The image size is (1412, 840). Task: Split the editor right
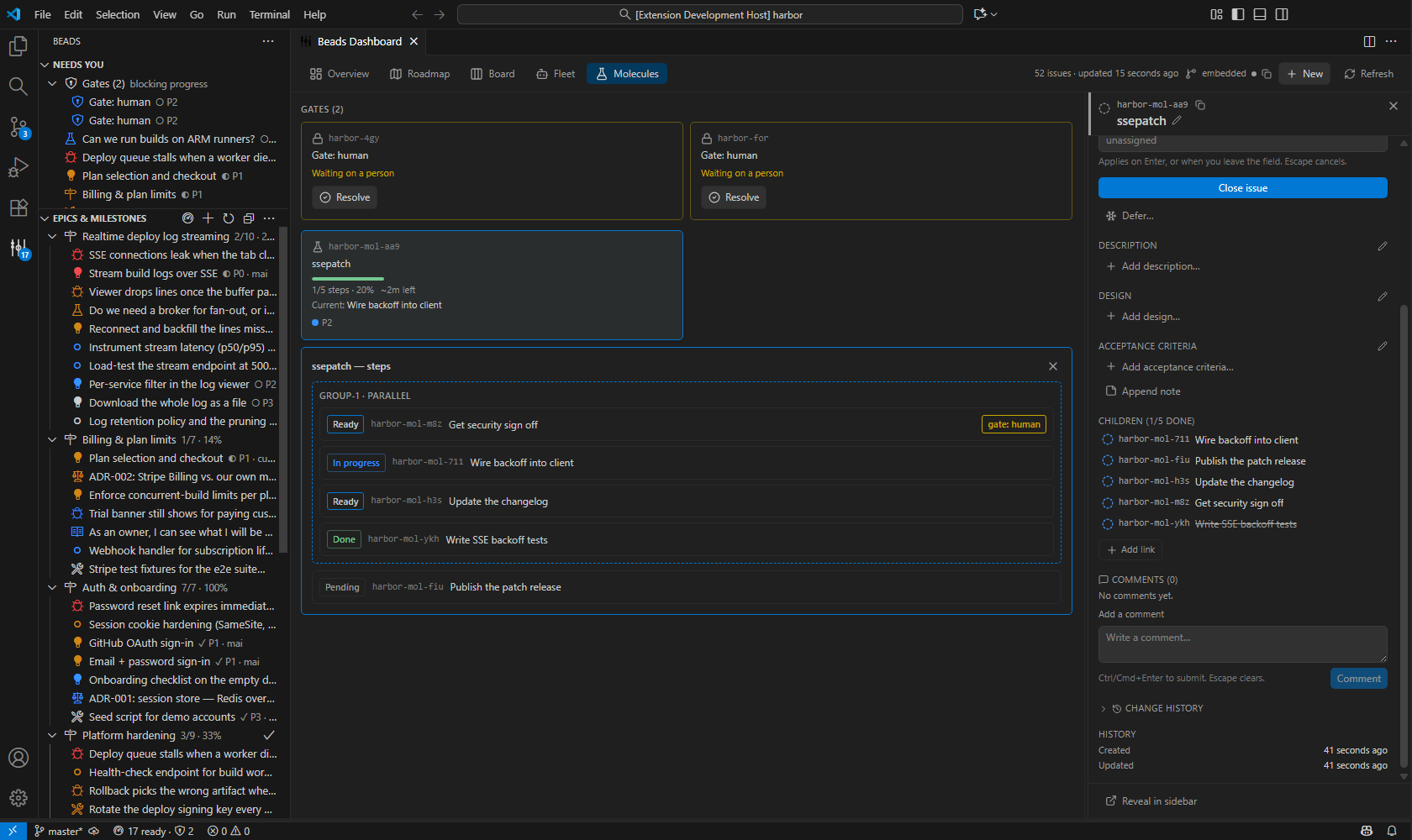click(1370, 41)
